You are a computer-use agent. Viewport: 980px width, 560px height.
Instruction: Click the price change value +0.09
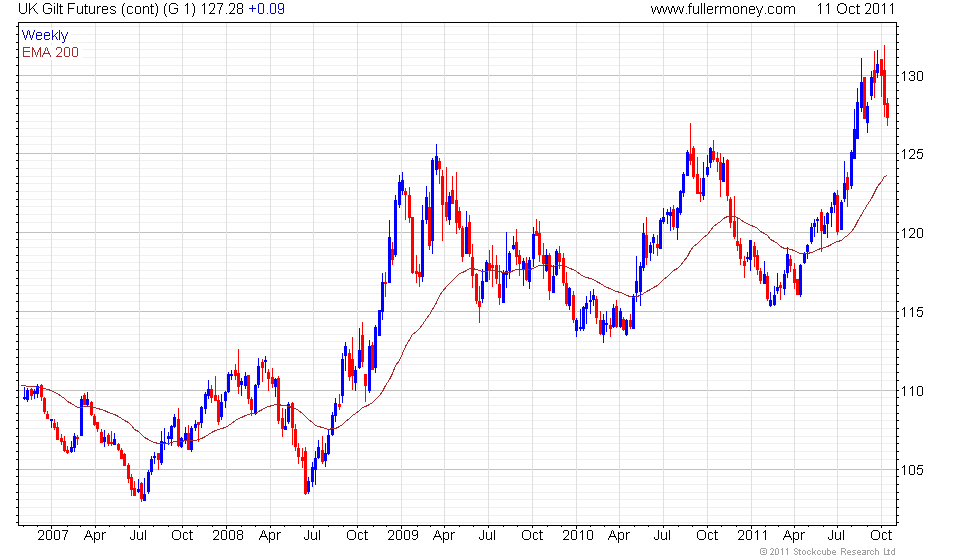267,9
